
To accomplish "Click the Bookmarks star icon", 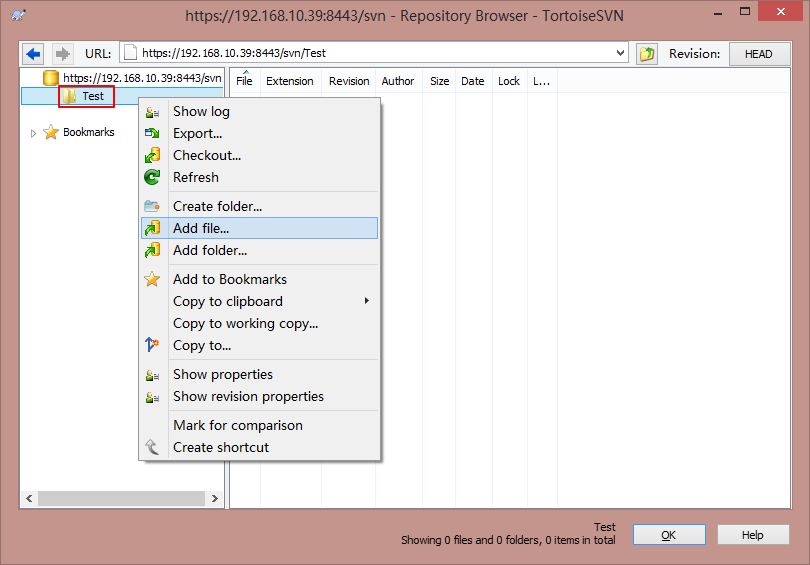I will pos(51,132).
